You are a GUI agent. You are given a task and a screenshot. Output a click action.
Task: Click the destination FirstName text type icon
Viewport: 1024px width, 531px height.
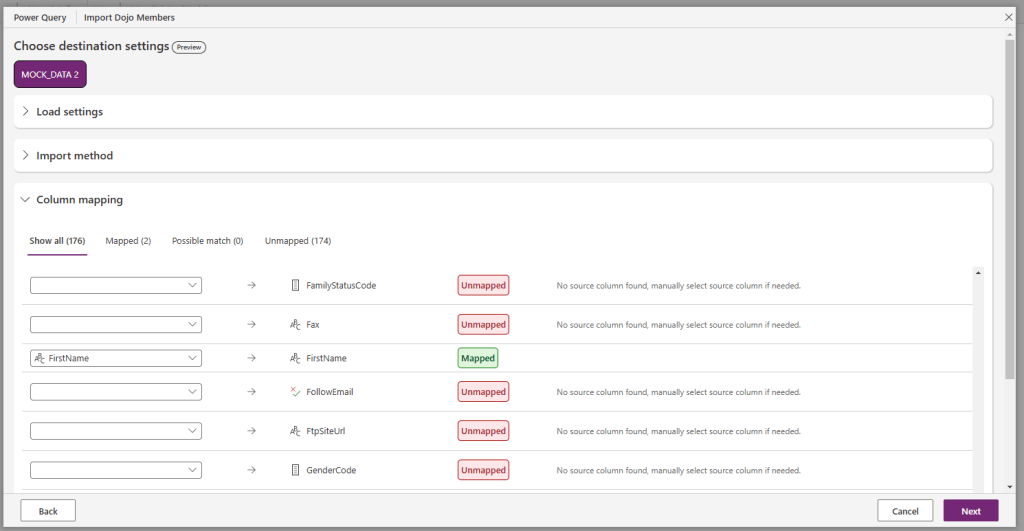[x=295, y=358]
